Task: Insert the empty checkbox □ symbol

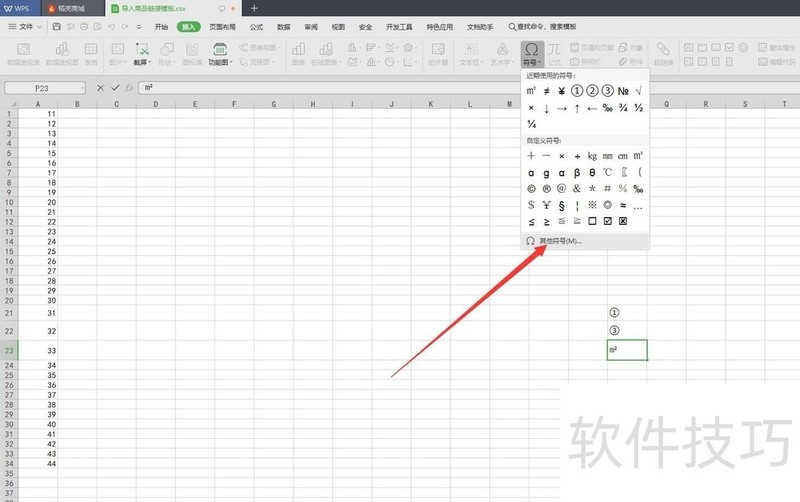Action: point(592,221)
